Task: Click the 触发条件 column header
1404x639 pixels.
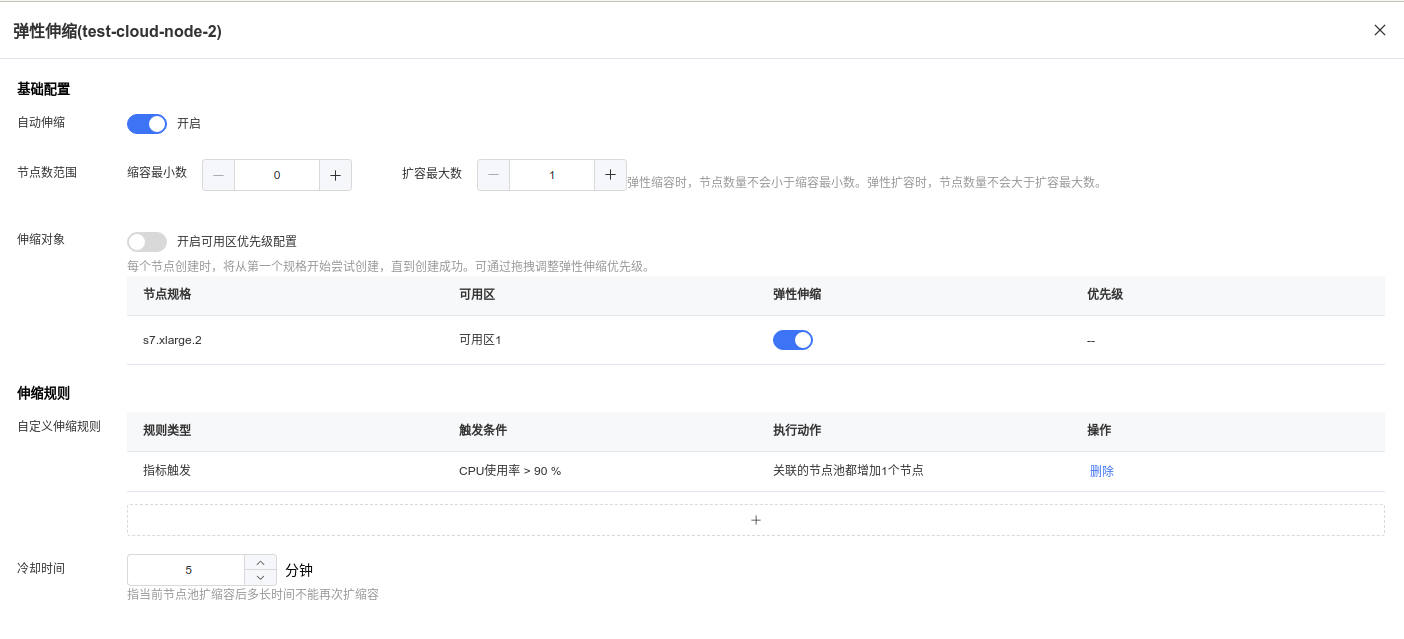Action: click(x=482, y=431)
